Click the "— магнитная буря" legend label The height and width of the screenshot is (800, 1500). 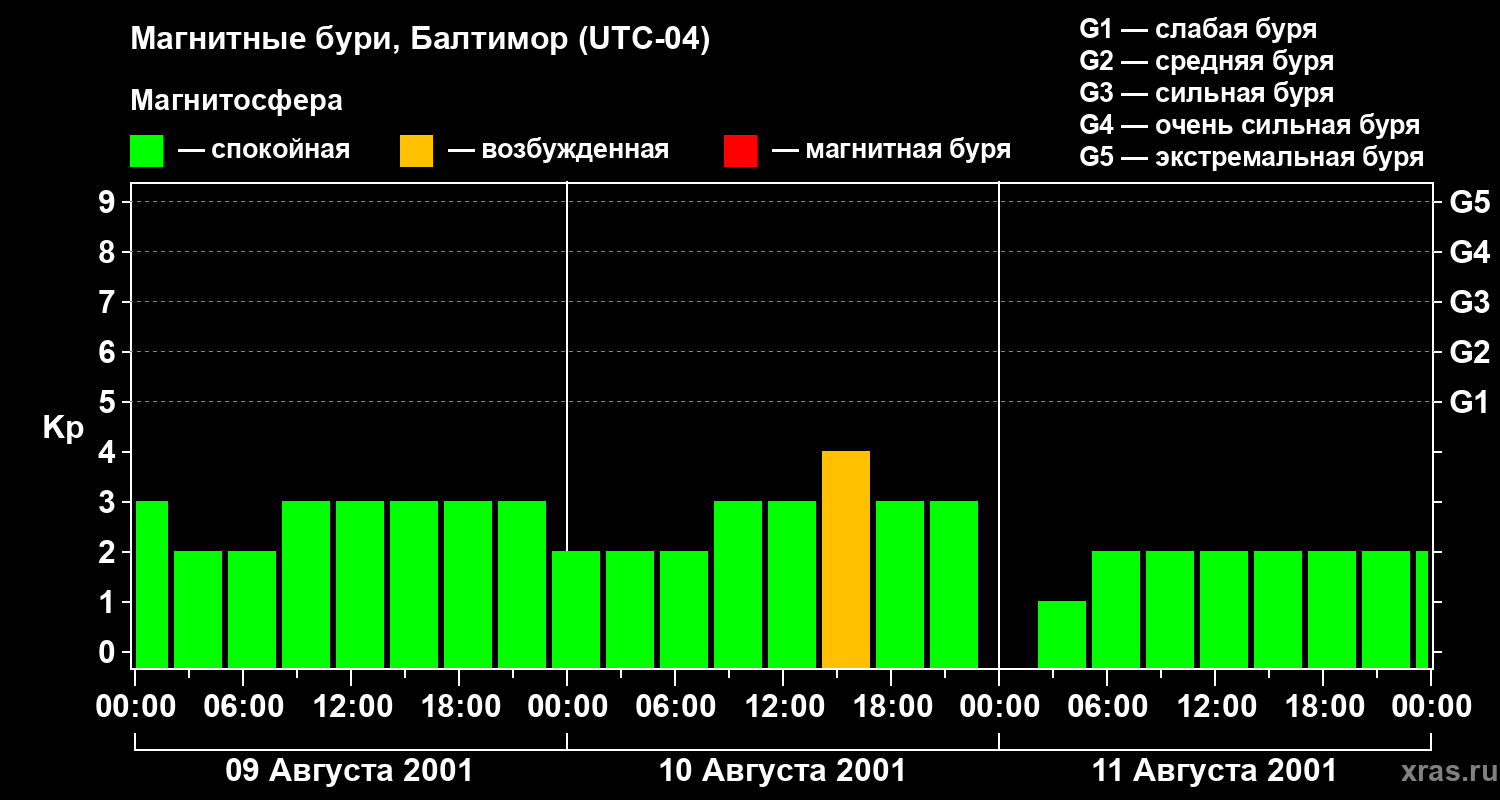[x=892, y=151]
